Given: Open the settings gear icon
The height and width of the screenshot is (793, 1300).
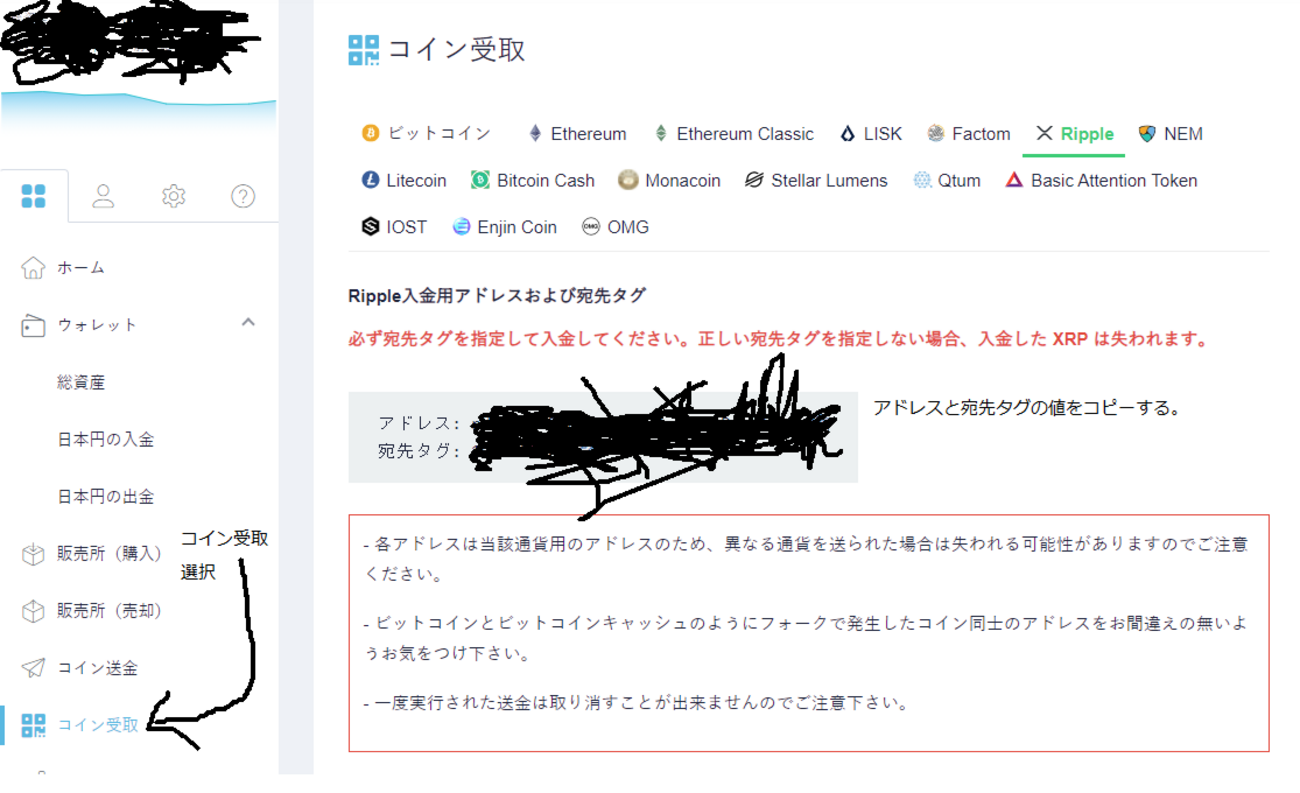Looking at the screenshot, I should (x=172, y=196).
